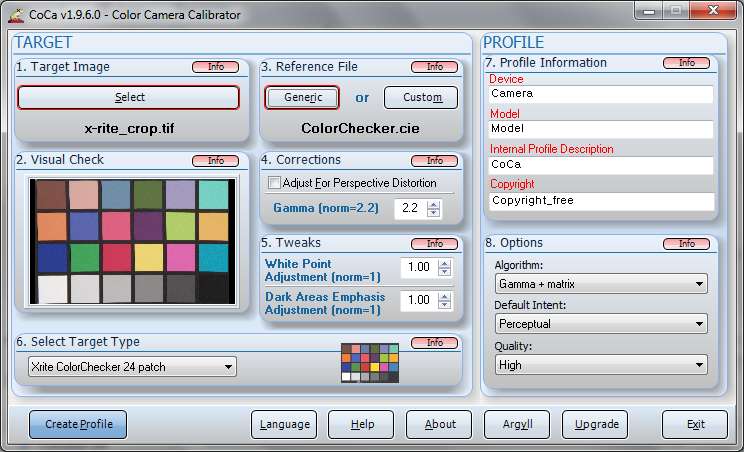Click the Copyright text field
Screen dimensions: 744x452
(x=601, y=200)
